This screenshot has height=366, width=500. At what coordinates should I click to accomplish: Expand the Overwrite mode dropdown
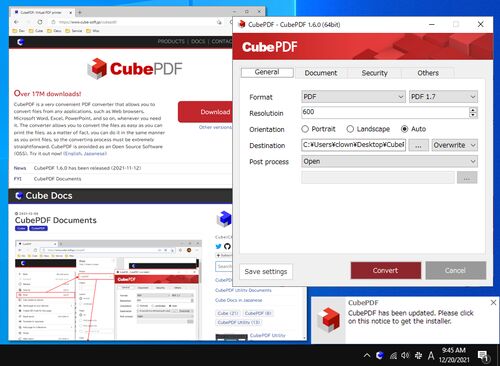pyautogui.click(x=455, y=145)
